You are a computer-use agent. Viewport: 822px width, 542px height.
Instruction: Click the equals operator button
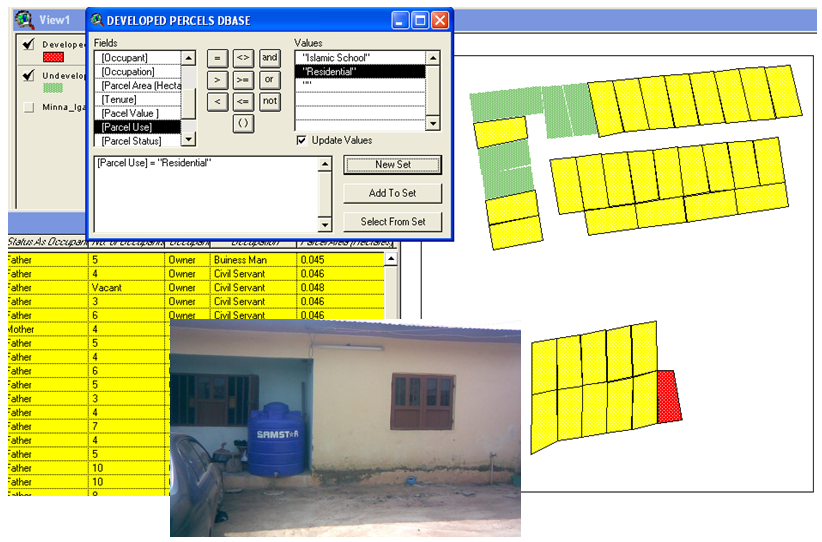[217, 58]
